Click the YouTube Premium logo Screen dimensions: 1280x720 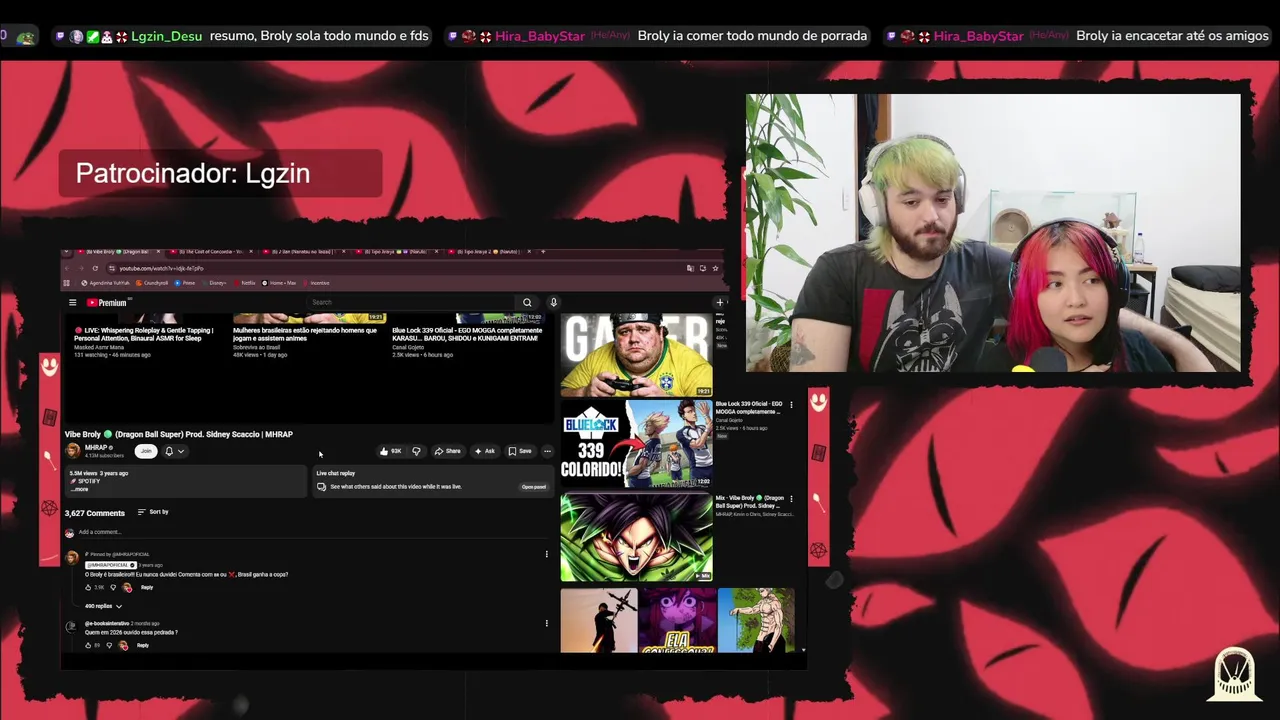point(107,302)
